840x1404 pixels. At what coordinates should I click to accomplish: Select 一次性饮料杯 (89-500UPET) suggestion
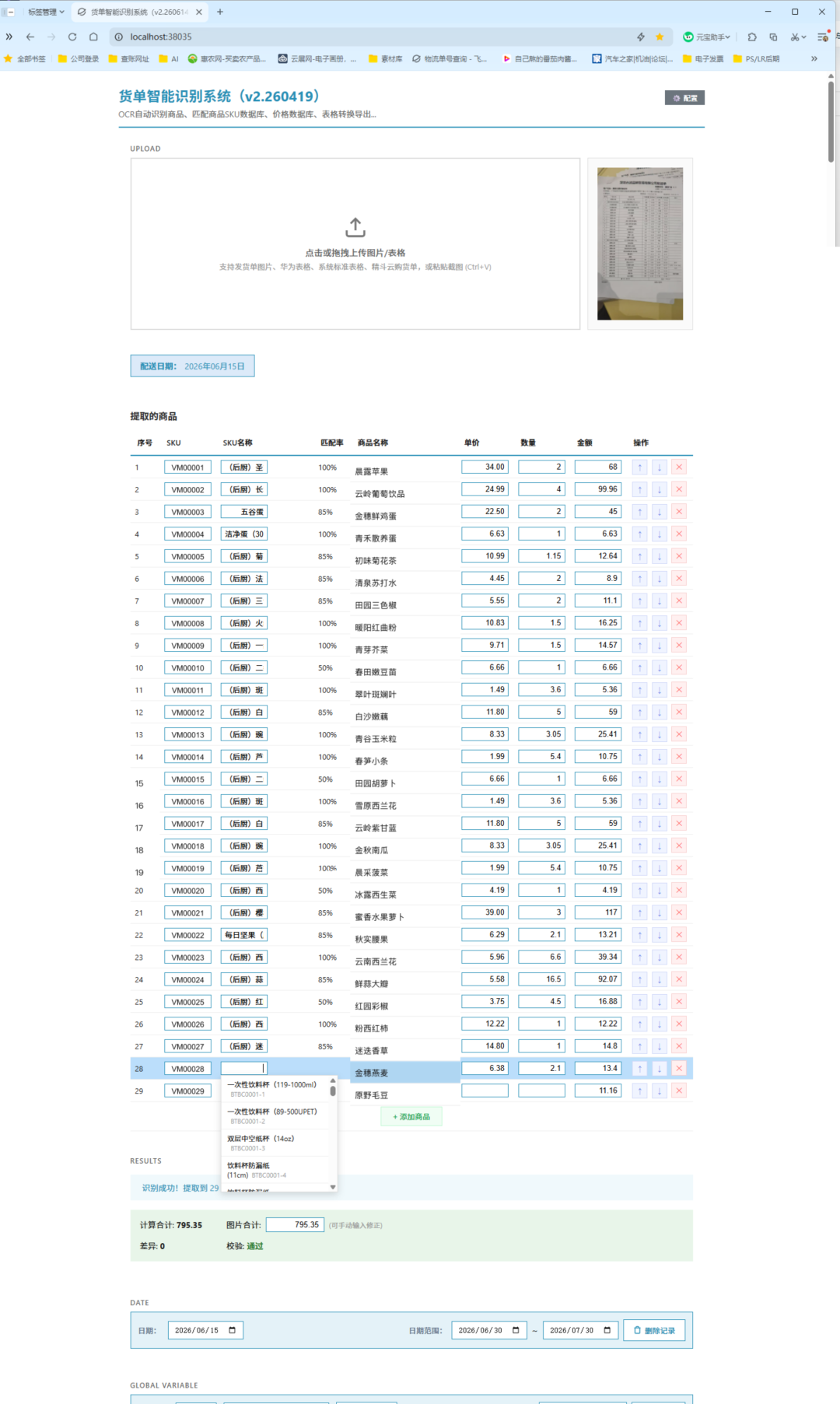tap(275, 1116)
